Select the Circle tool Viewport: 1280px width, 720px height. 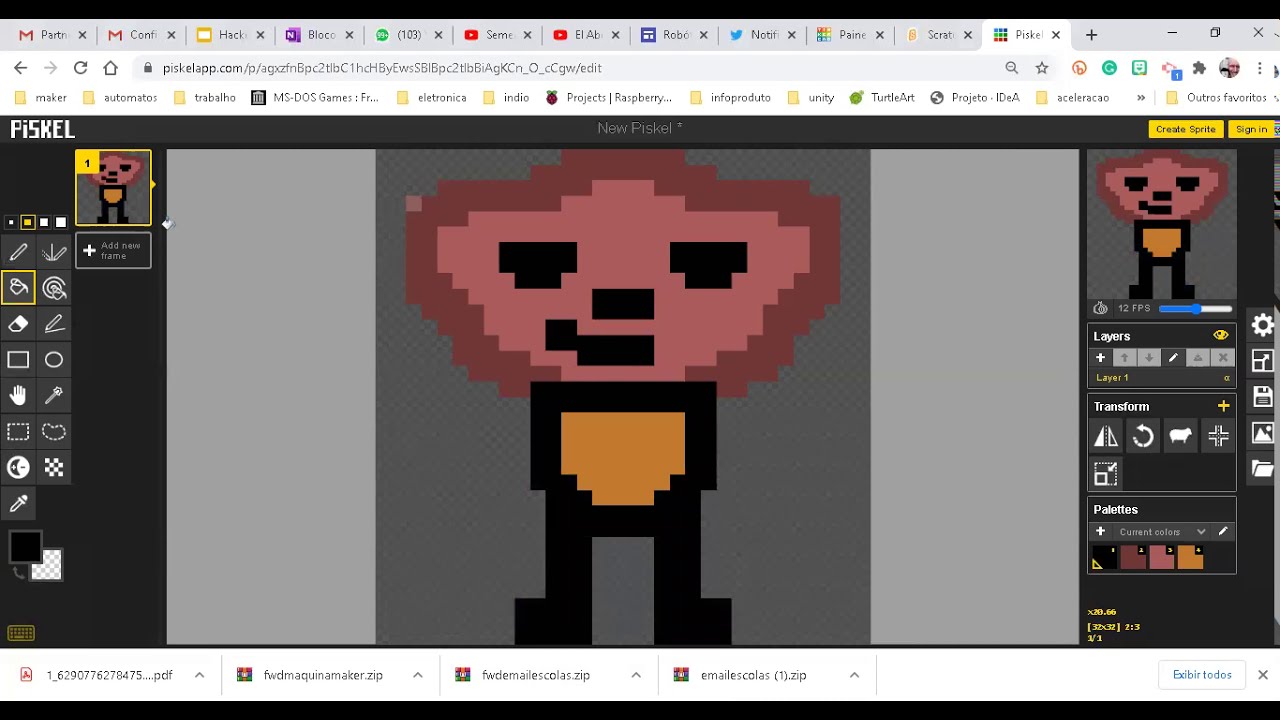(x=54, y=360)
